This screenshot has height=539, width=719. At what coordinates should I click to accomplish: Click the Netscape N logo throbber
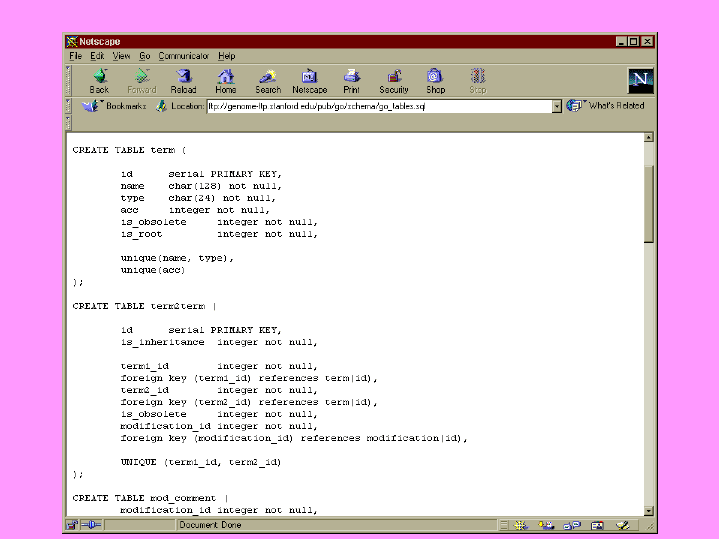point(641,80)
